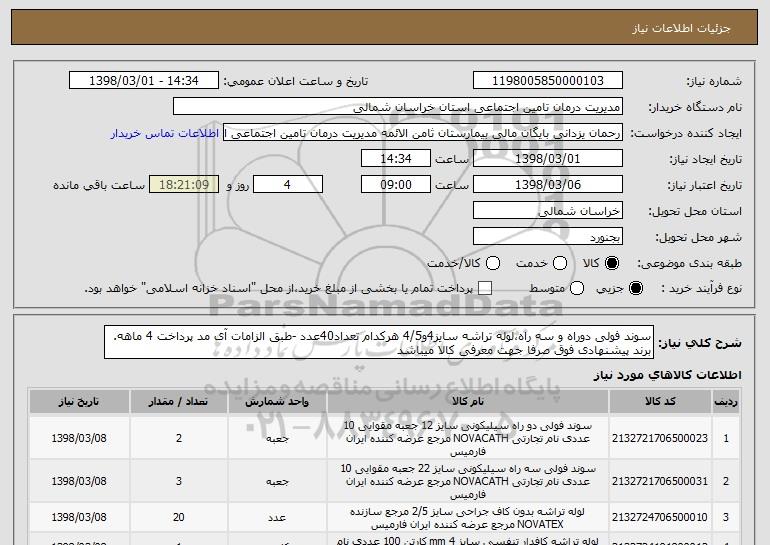
Task: Click the remaining days field showing 4
Action: point(288,185)
